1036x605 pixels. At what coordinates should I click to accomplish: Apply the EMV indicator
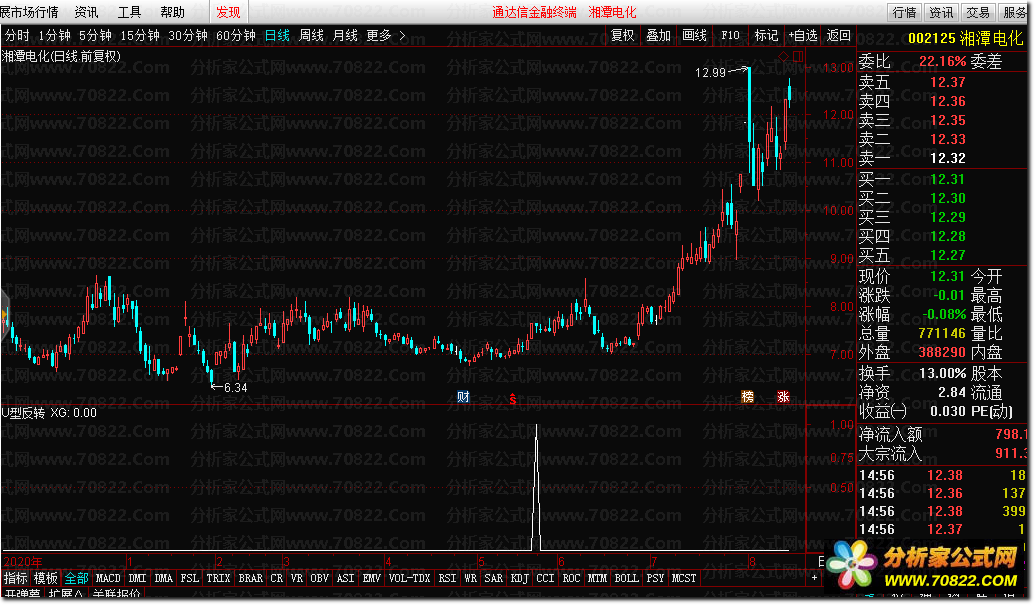click(372, 579)
